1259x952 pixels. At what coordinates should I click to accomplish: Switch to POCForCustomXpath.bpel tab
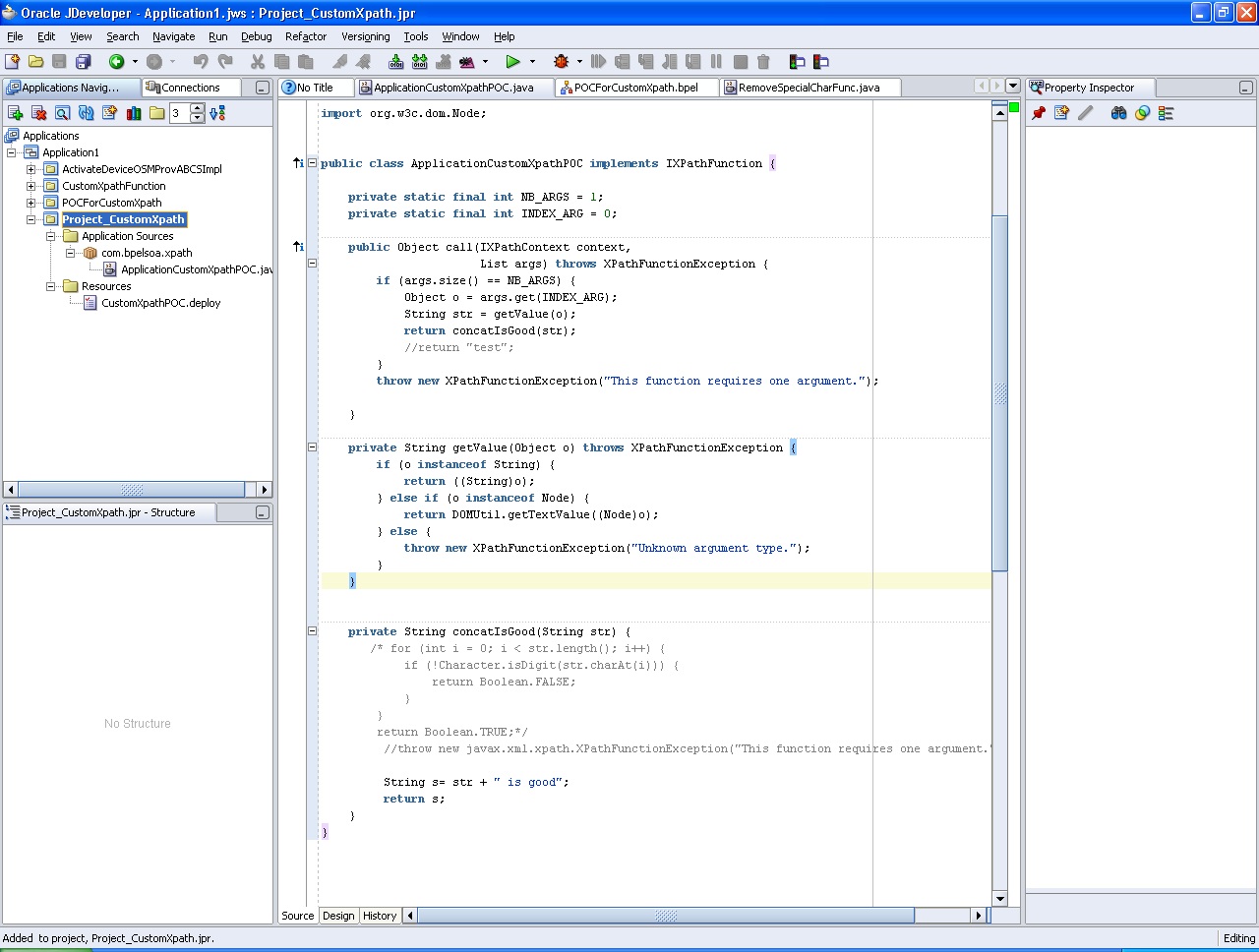636,88
